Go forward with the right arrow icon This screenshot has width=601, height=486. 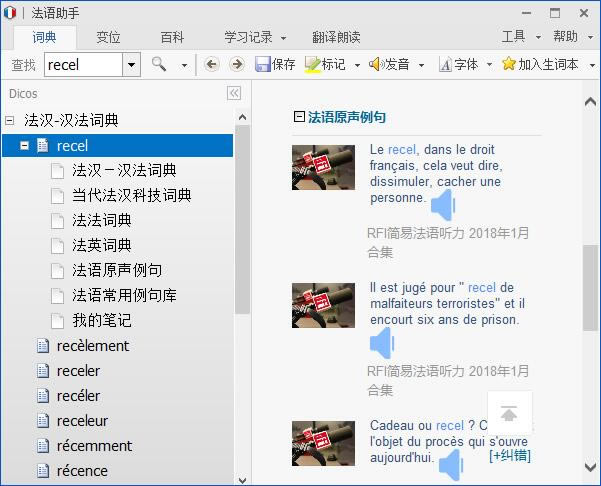pyautogui.click(x=236, y=65)
